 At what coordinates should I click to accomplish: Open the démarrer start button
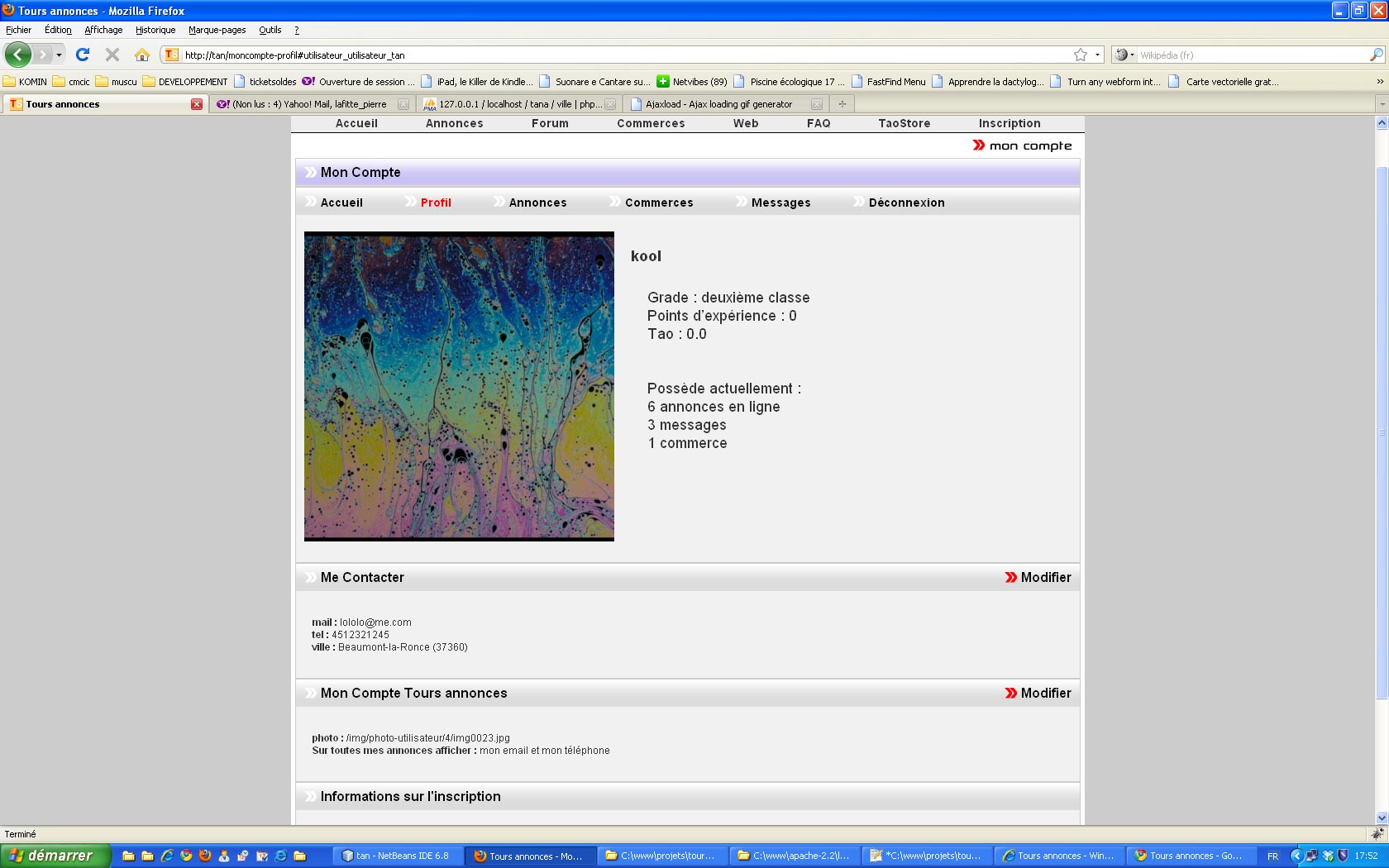pos(55,856)
